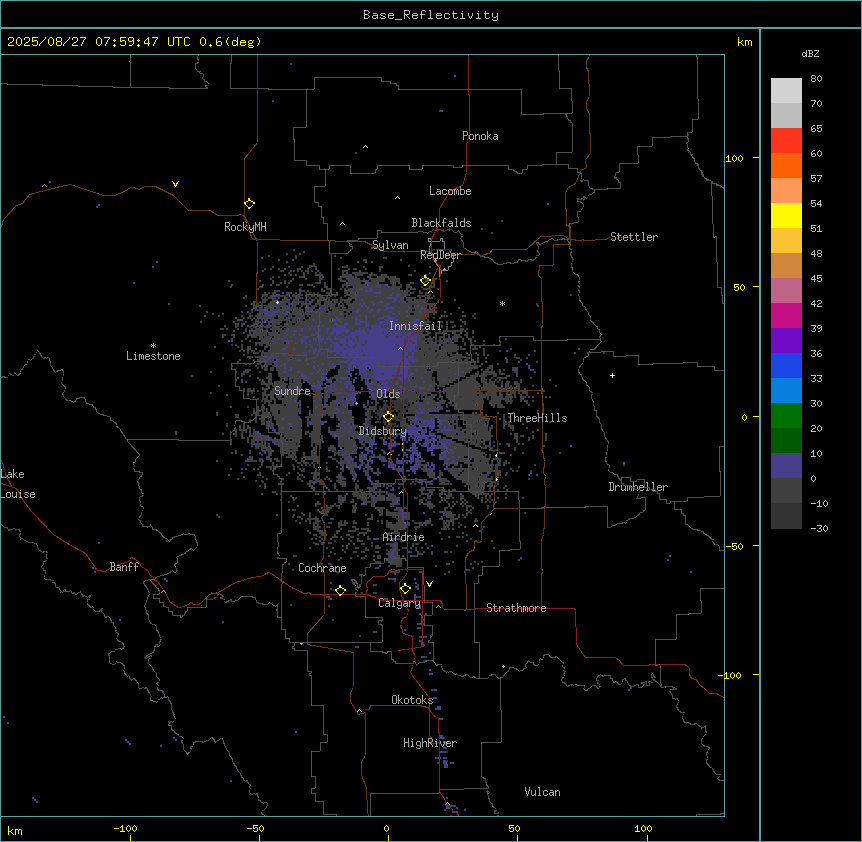Click the timestamp 2025/08/27 07:59:47 UTC
Image resolution: width=862 pixels, height=842 pixels.
tap(98, 42)
